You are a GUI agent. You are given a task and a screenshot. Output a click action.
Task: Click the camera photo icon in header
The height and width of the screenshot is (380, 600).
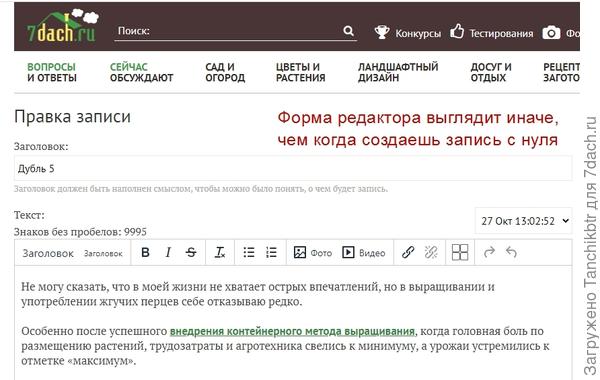(551, 33)
